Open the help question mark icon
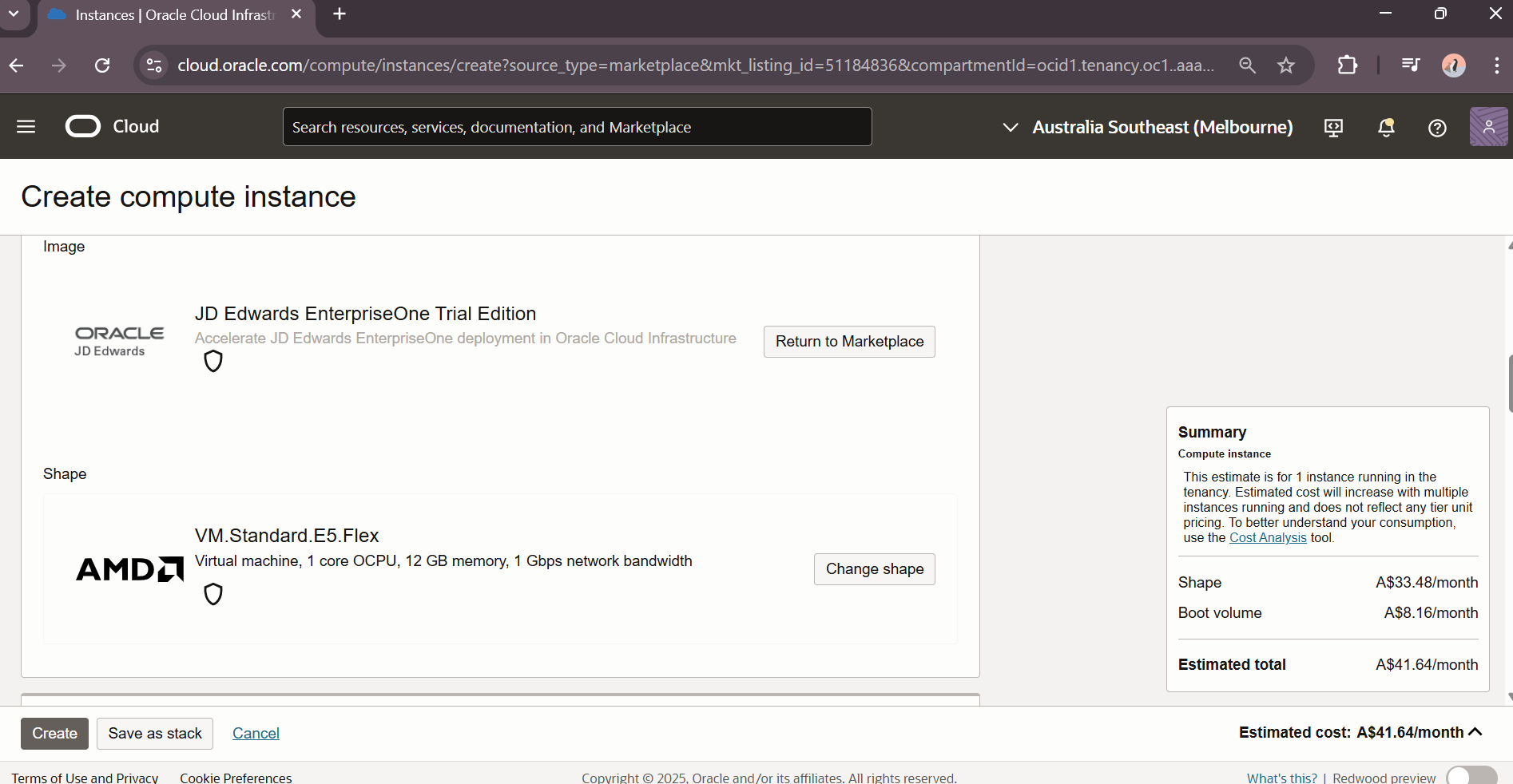 coord(1437,128)
